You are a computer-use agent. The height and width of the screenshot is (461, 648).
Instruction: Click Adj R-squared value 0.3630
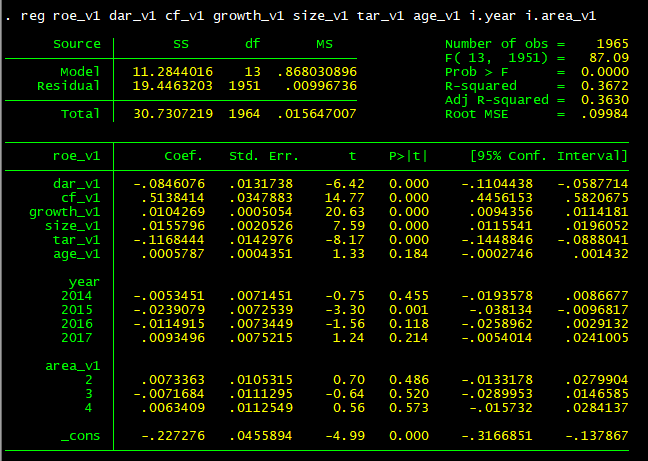tap(605, 100)
